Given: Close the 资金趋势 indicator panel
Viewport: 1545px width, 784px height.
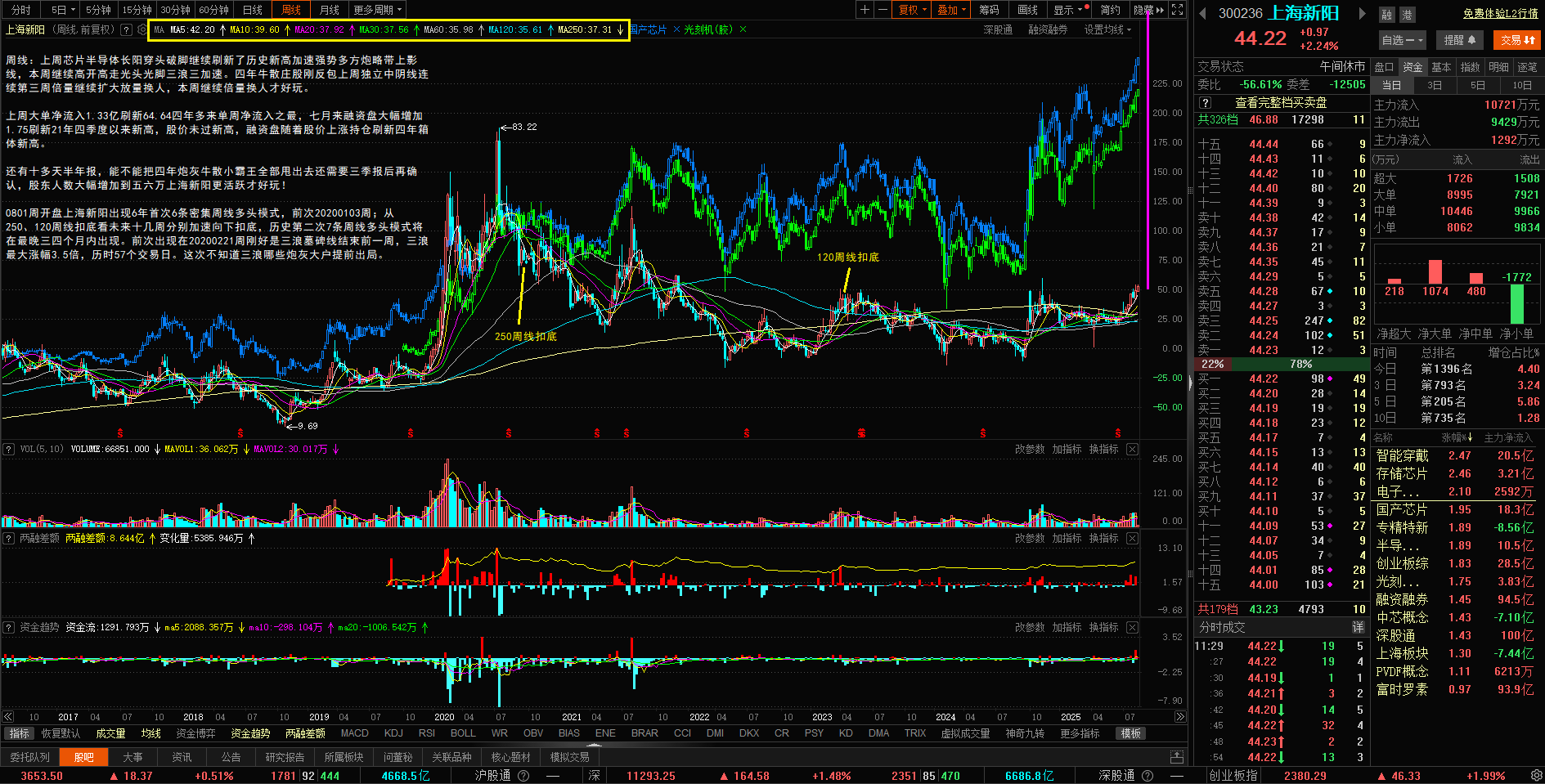Looking at the screenshot, I should pyautogui.click(x=1132, y=627).
